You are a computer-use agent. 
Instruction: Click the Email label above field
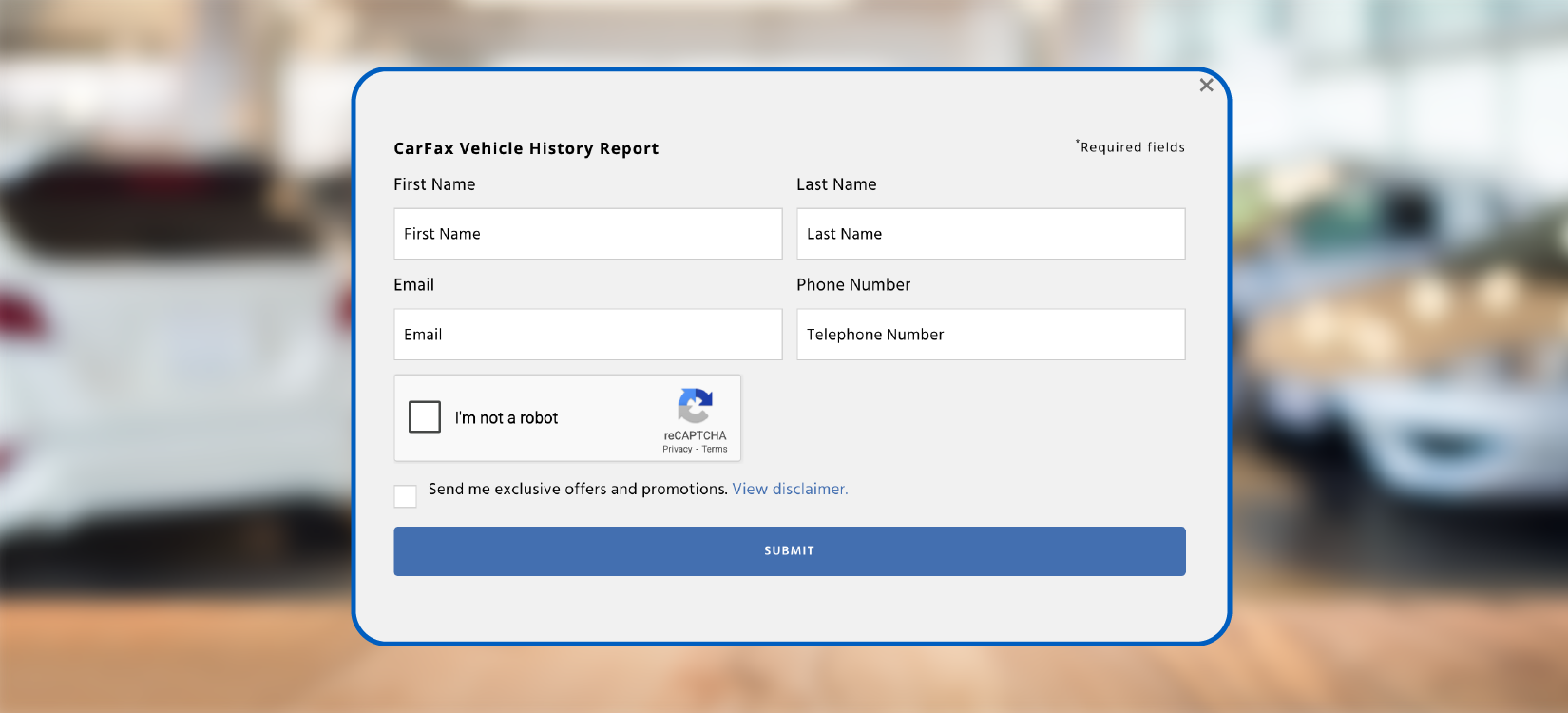pos(414,285)
